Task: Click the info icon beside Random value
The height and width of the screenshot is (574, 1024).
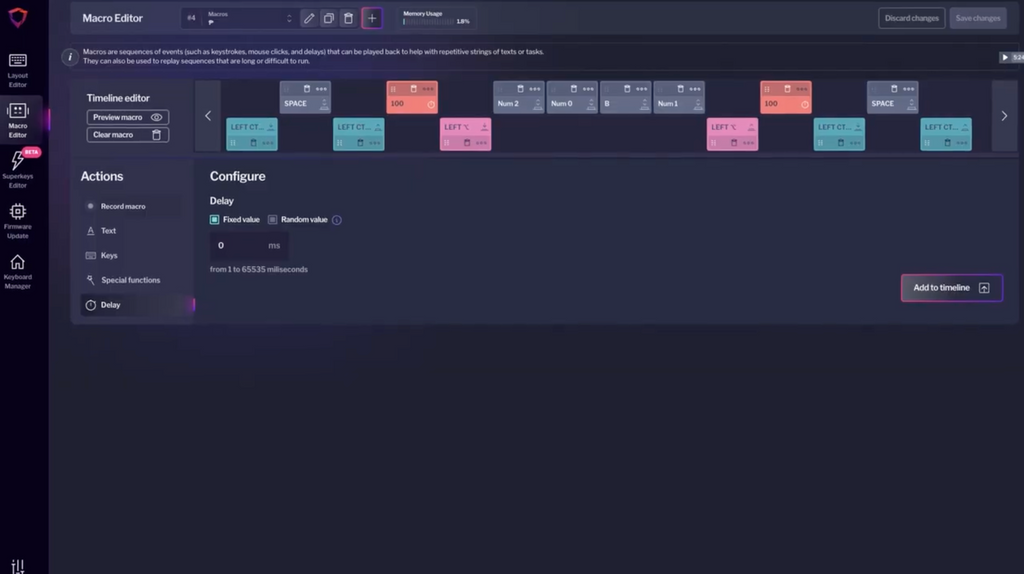Action: tap(336, 220)
